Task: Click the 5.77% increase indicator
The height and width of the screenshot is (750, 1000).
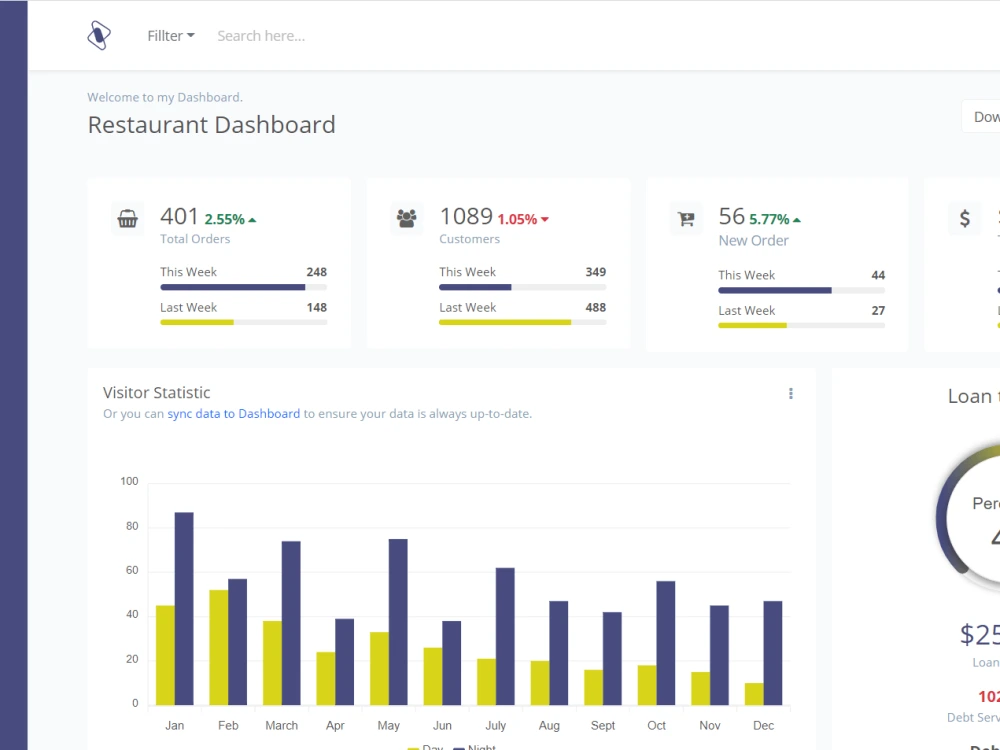Action: (775, 219)
